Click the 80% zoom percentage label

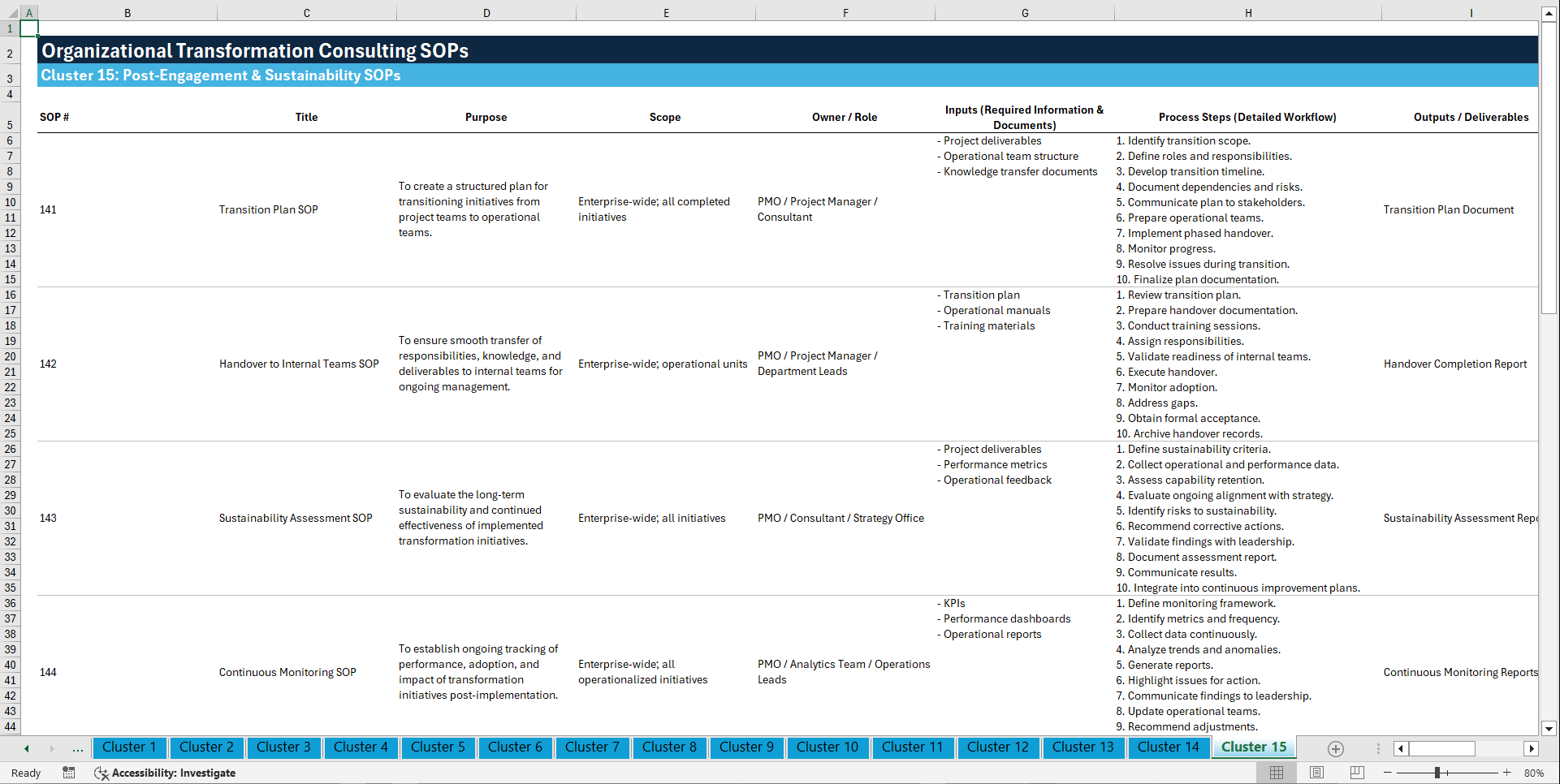tap(1535, 773)
